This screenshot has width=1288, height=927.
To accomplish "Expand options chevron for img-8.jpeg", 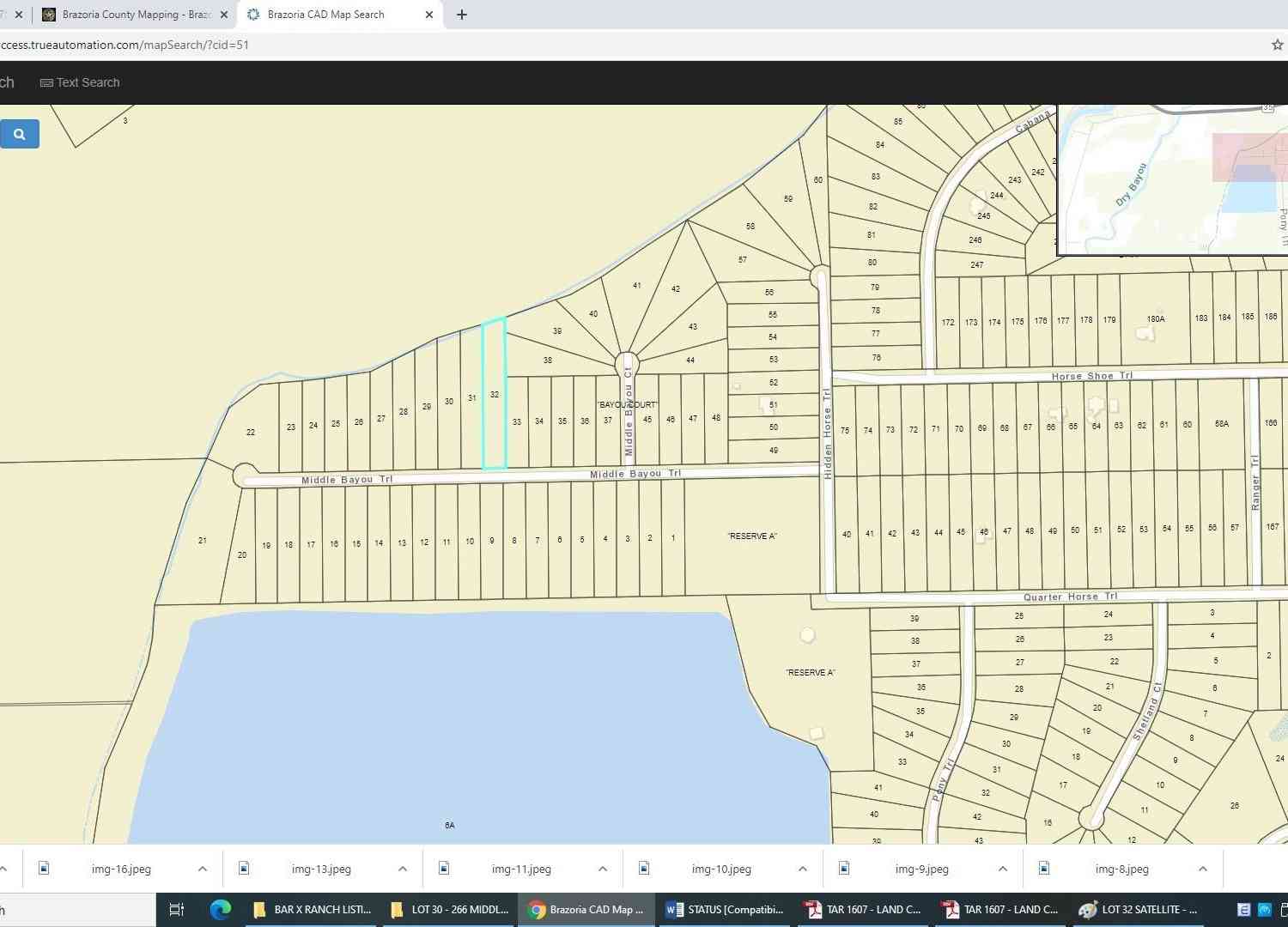I will [x=1203, y=869].
